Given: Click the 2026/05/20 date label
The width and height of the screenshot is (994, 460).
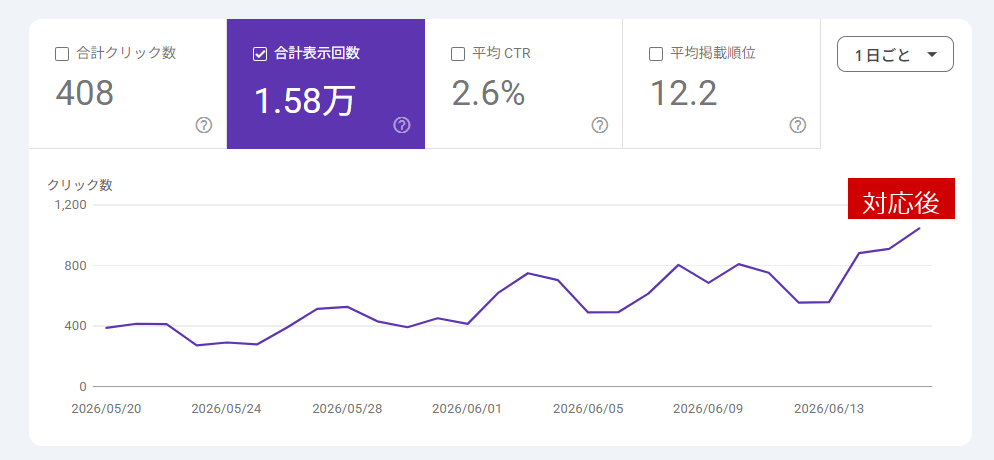Looking at the screenshot, I should tap(106, 409).
